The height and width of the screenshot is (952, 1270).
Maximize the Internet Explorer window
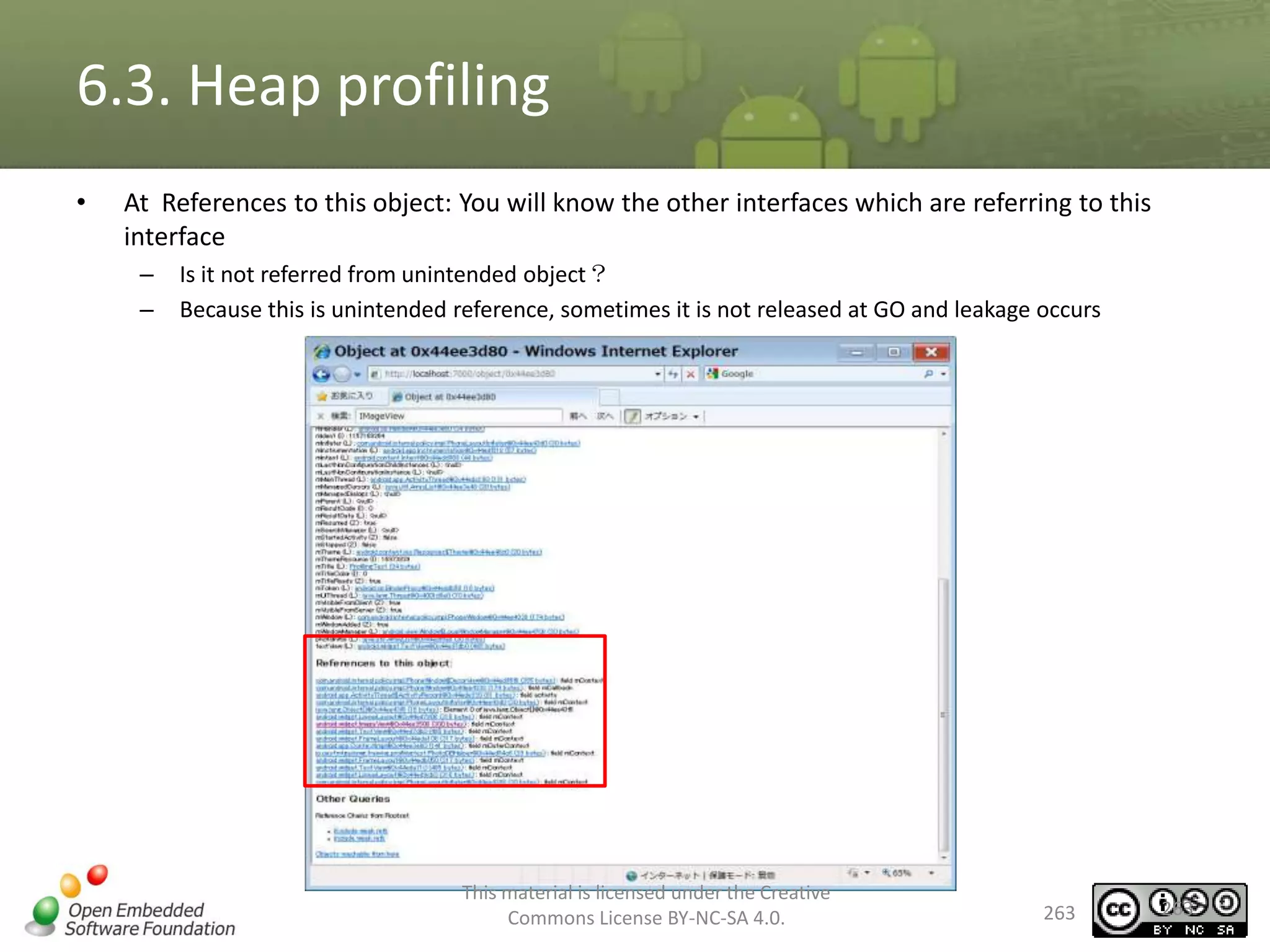click(893, 352)
